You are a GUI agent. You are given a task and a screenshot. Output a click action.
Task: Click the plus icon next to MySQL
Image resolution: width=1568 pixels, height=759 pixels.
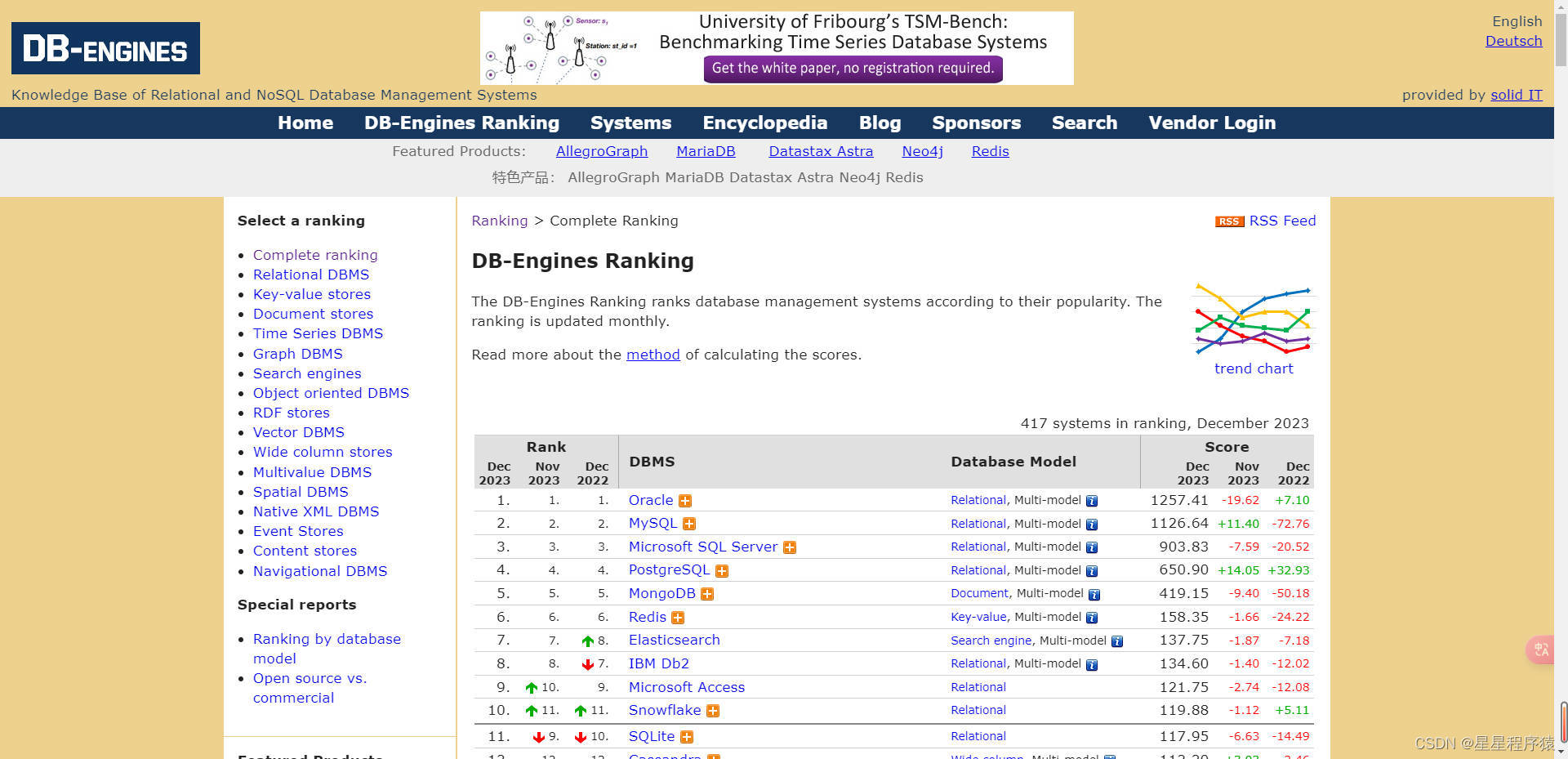[689, 525]
